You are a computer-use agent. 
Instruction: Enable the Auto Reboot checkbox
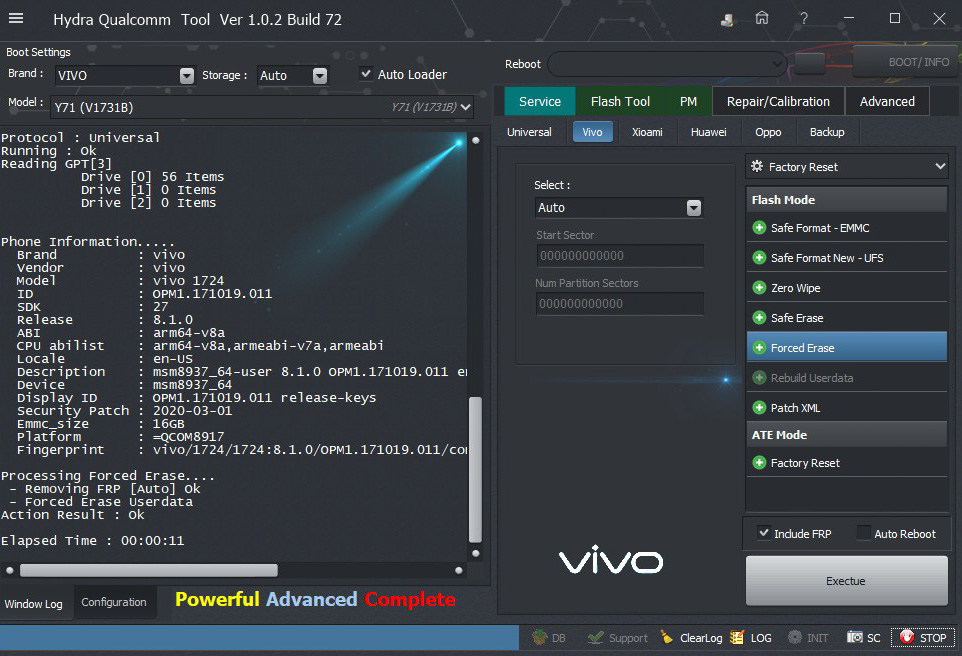(x=863, y=533)
